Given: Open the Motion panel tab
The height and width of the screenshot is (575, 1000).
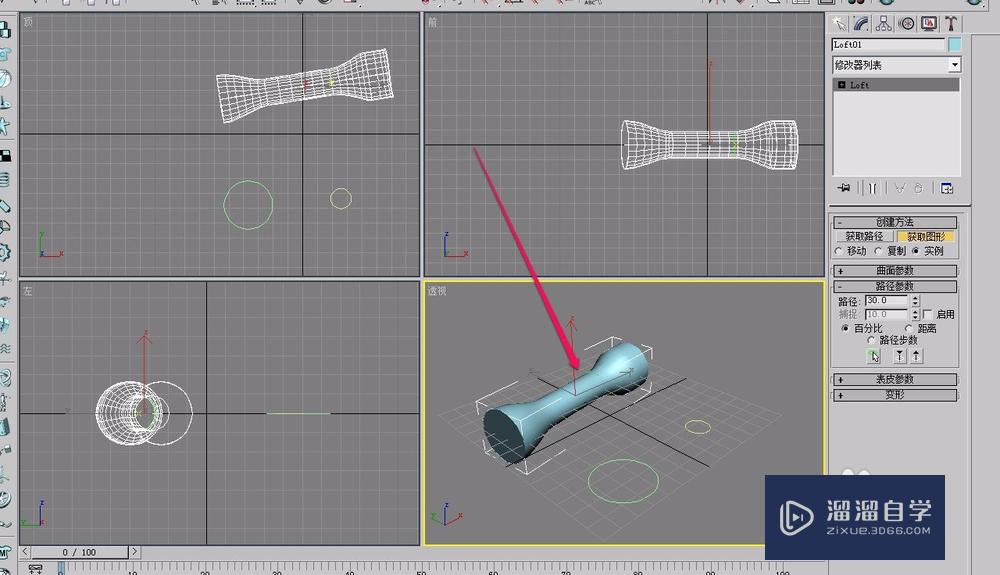Looking at the screenshot, I should [x=906, y=24].
